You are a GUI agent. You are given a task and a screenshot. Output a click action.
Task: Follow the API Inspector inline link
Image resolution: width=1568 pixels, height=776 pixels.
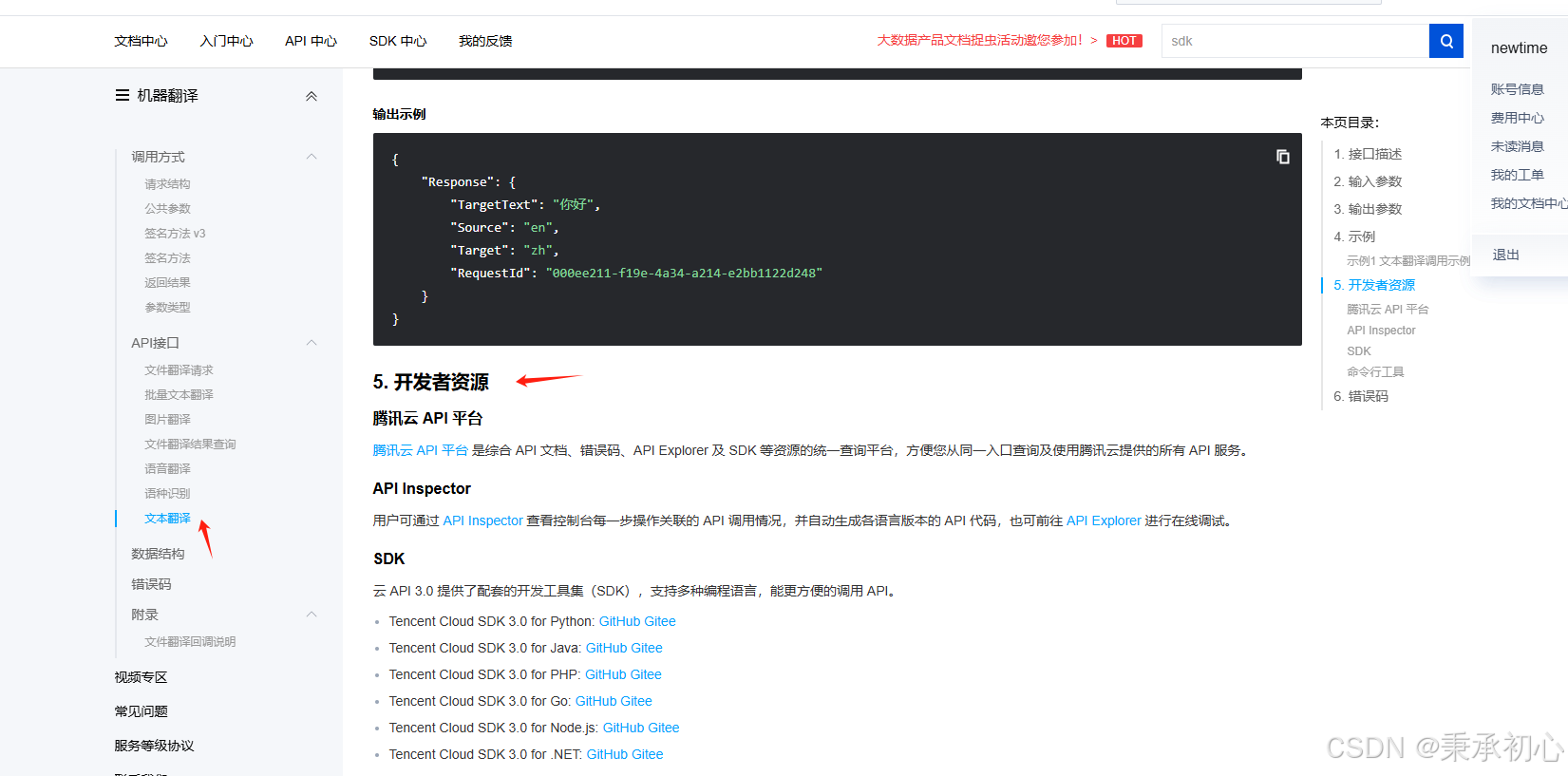coord(482,520)
